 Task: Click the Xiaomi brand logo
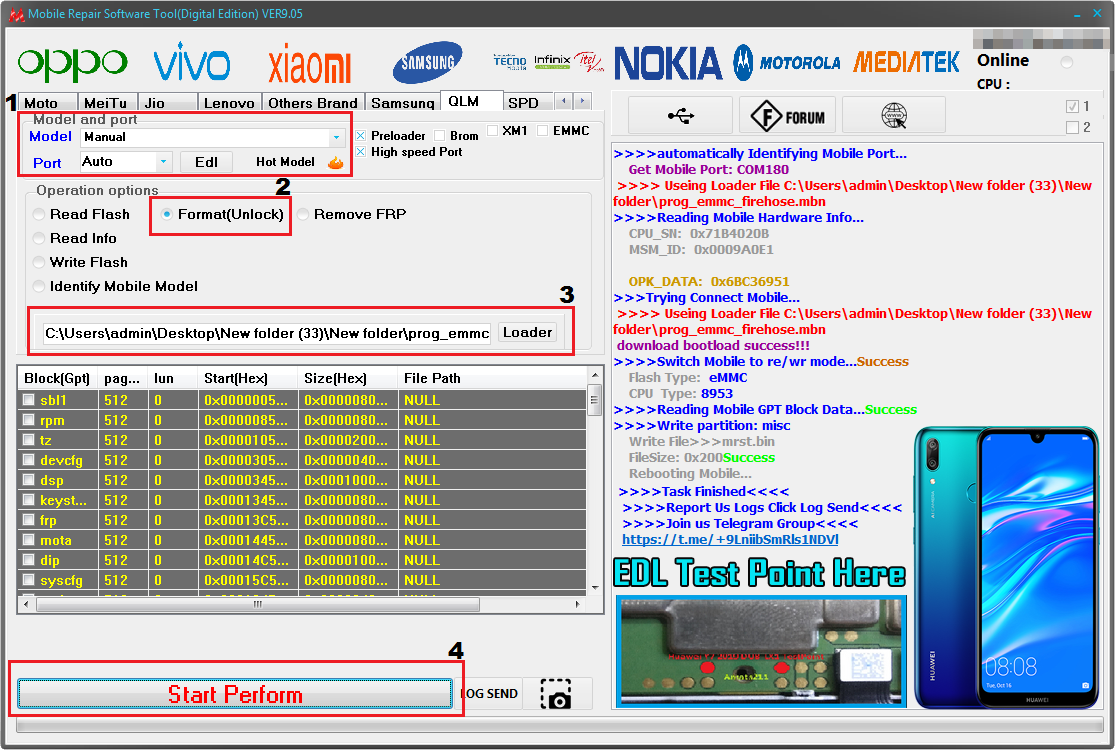tap(309, 64)
